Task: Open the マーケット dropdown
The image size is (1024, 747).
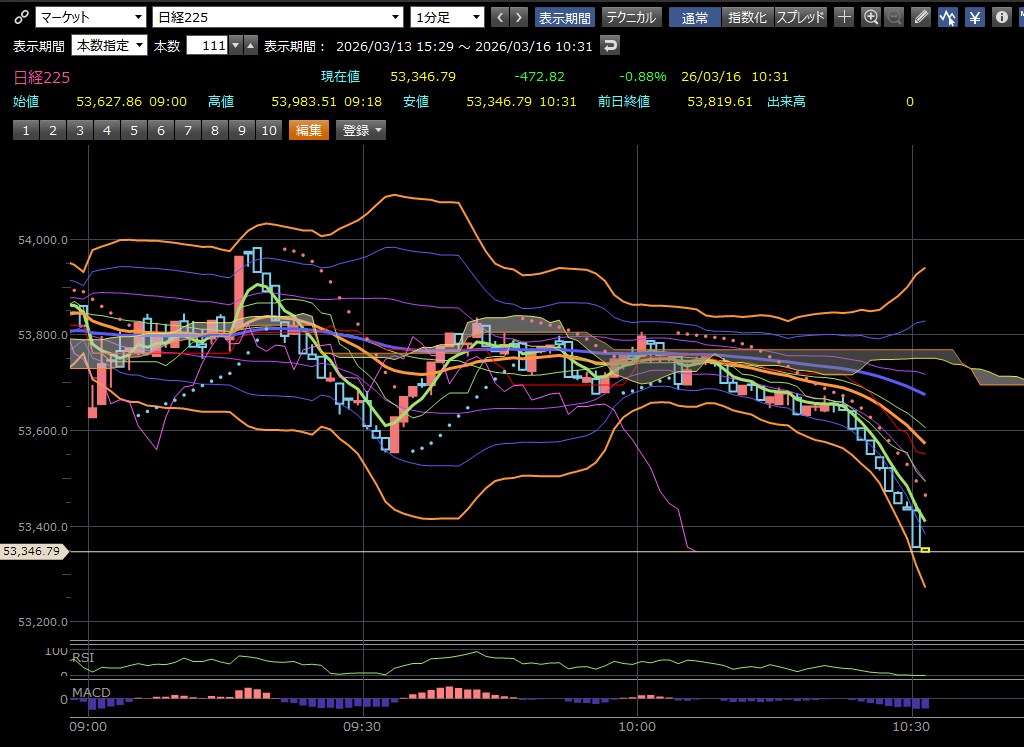Action: pyautogui.click(x=90, y=17)
